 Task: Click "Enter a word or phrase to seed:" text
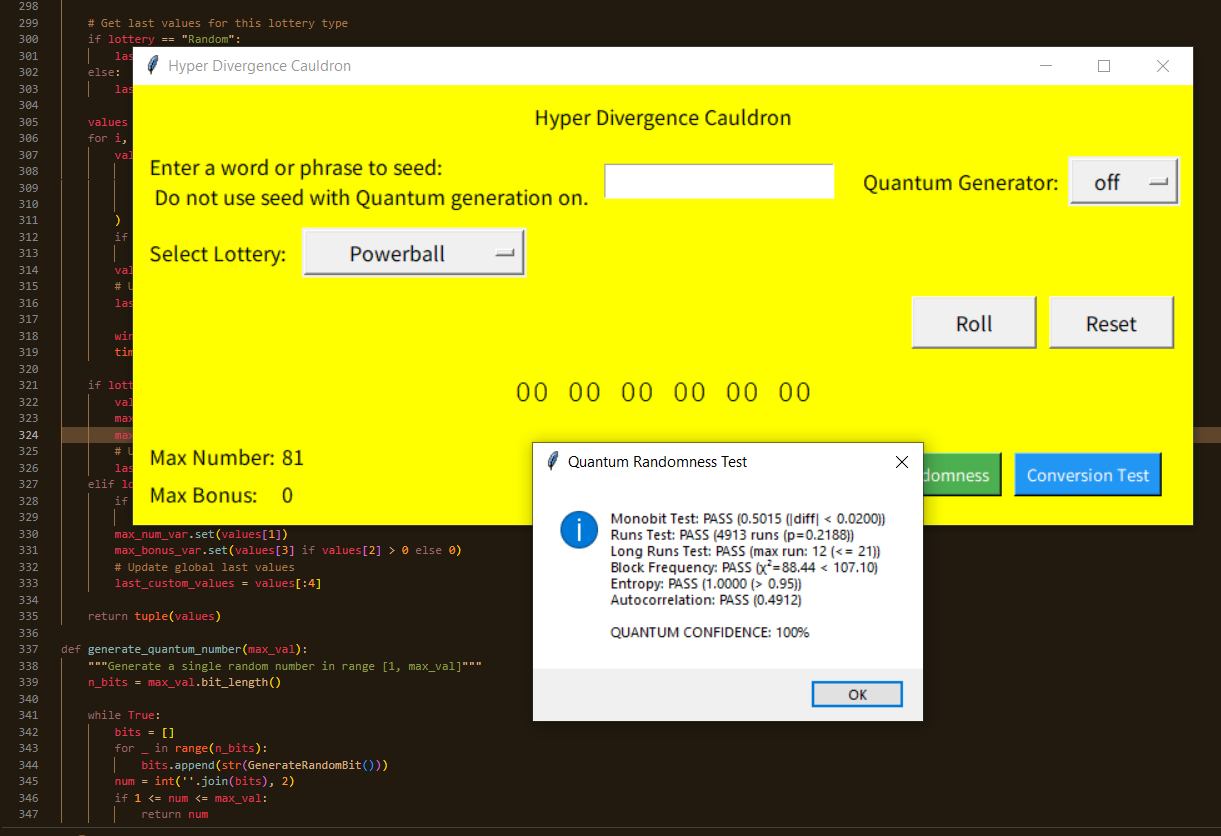pos(296,167)
